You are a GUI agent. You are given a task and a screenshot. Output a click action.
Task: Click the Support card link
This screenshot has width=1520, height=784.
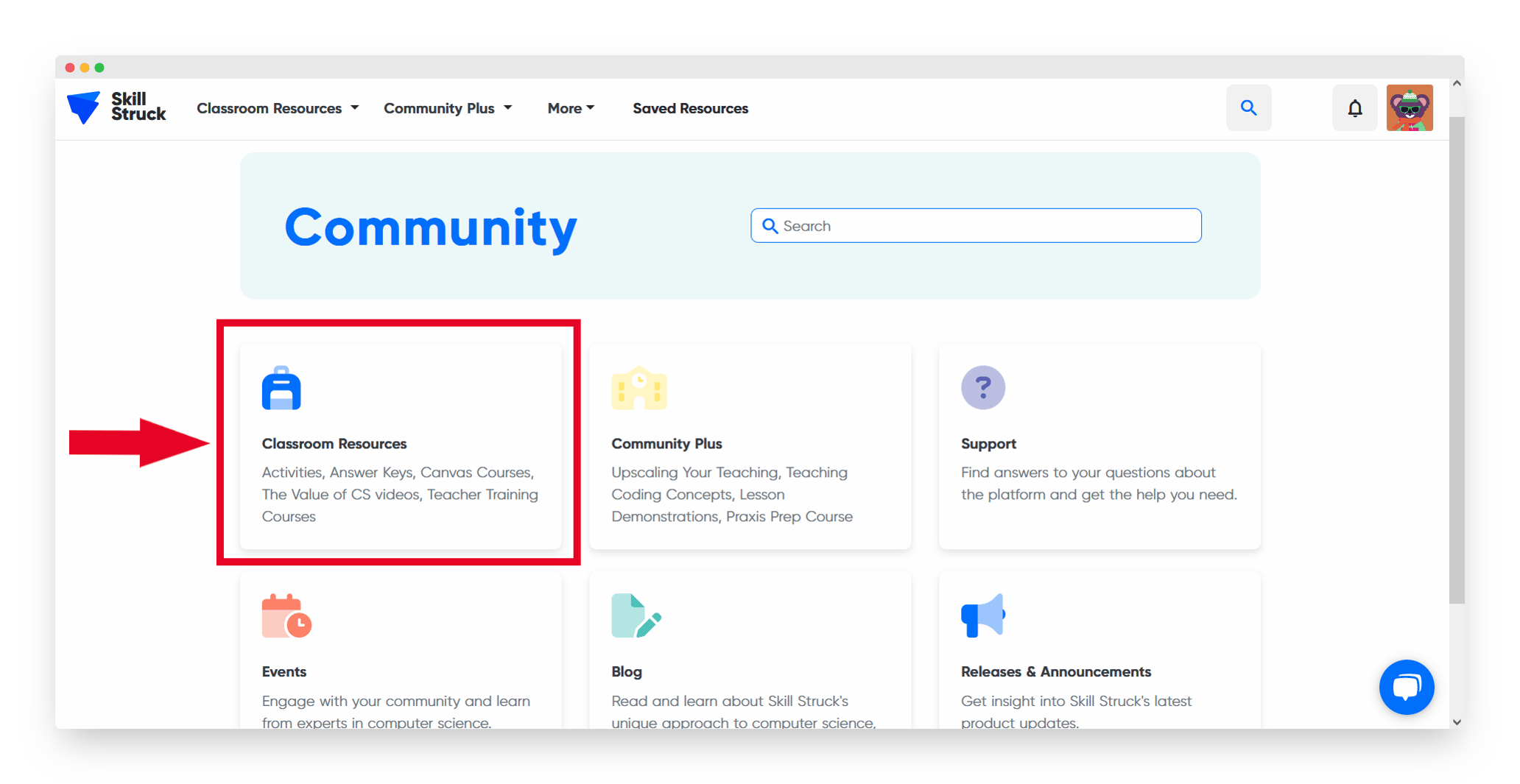point(1099,446)
